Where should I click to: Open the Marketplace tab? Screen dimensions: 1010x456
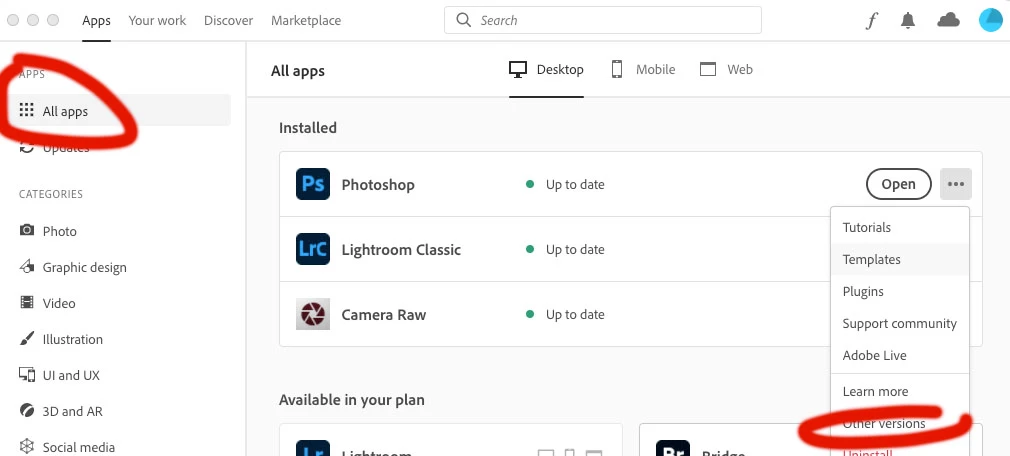(x=306, y=21)
